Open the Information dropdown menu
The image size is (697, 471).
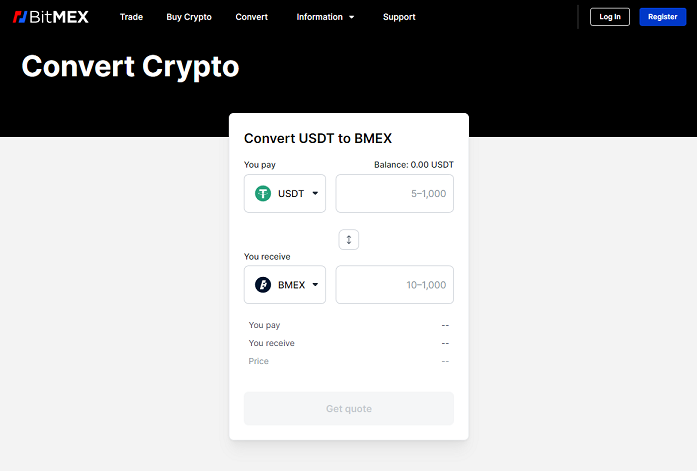point(325,17)
